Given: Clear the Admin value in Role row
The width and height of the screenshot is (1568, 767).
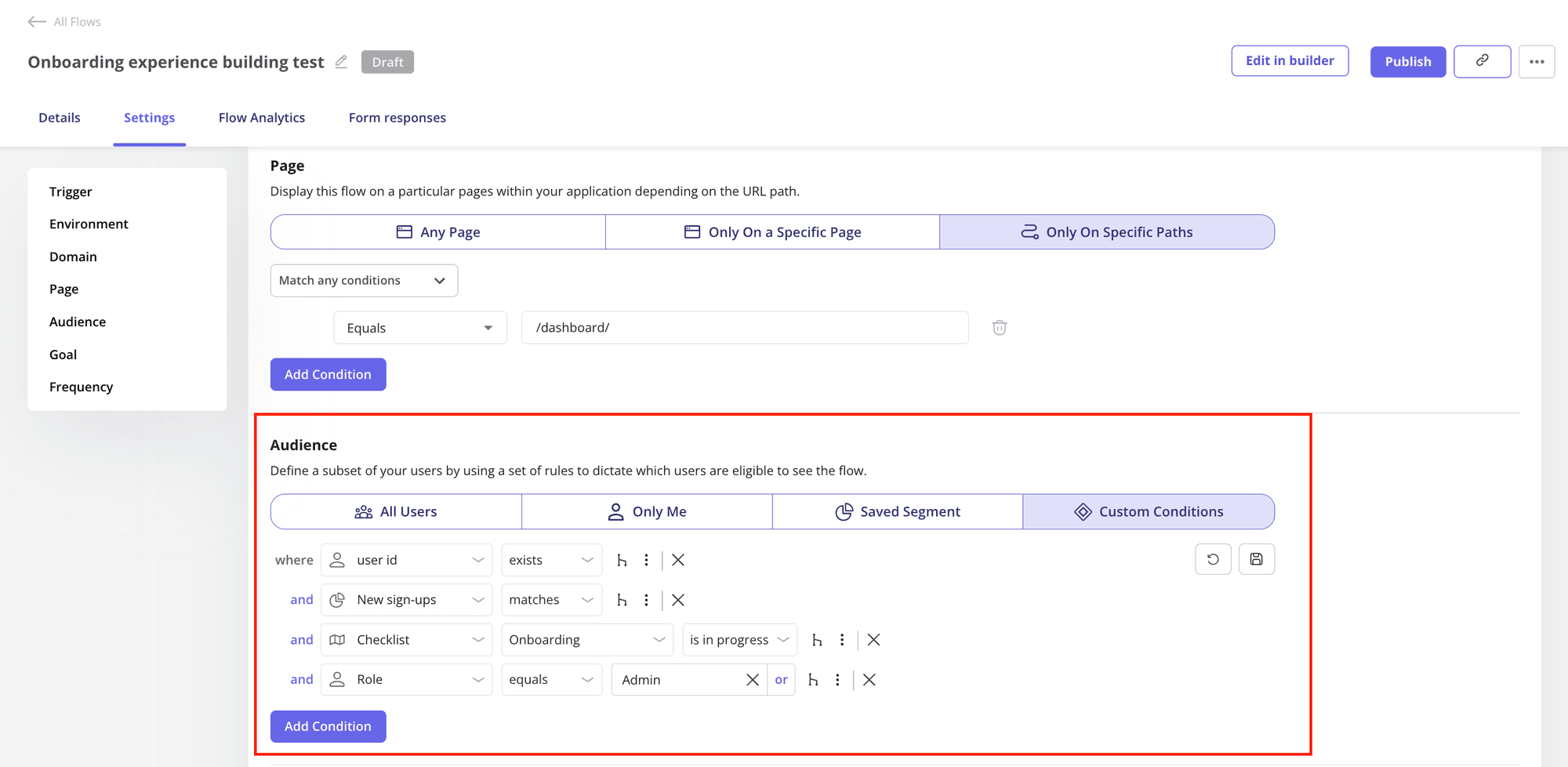Looking at the screenshot, I should coord(752,680).
